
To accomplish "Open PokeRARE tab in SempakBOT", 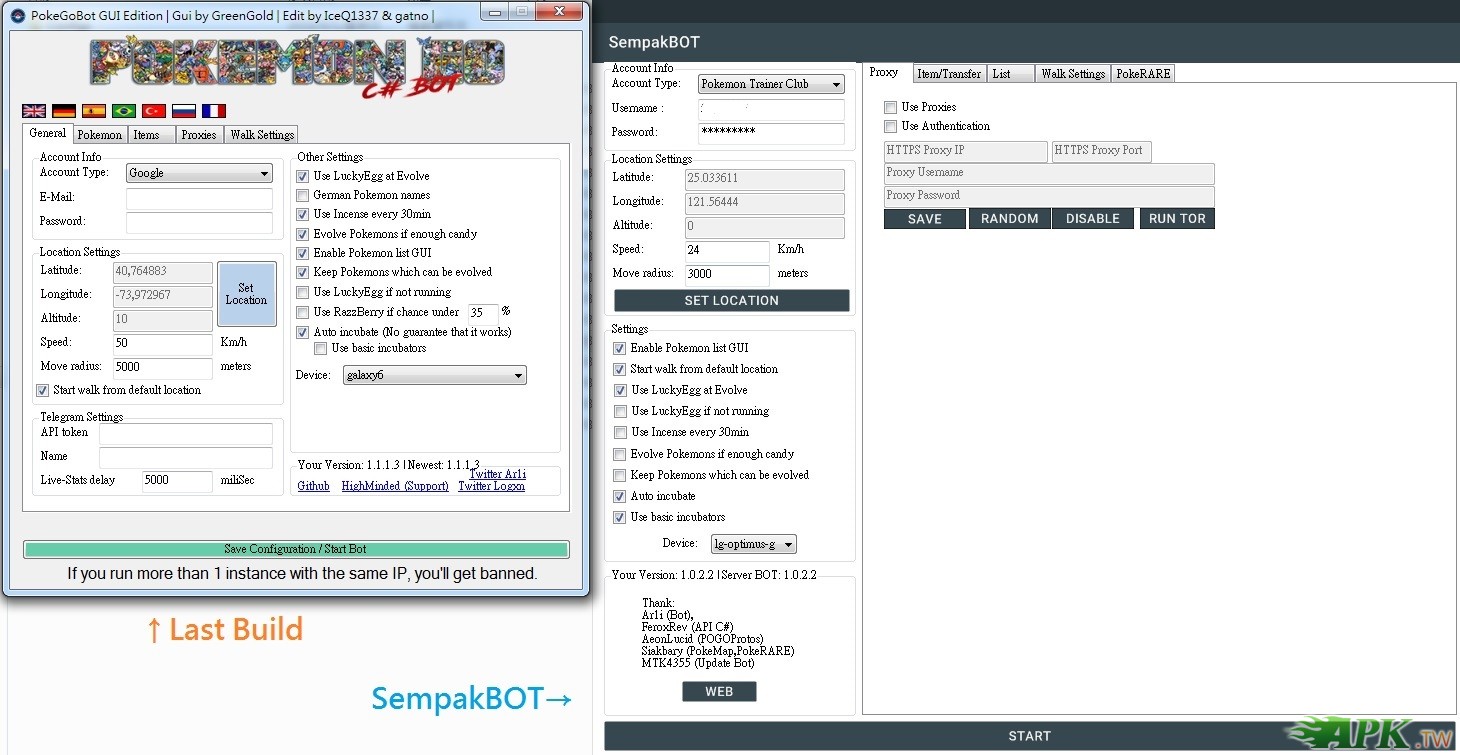I will click(1143, 74).
